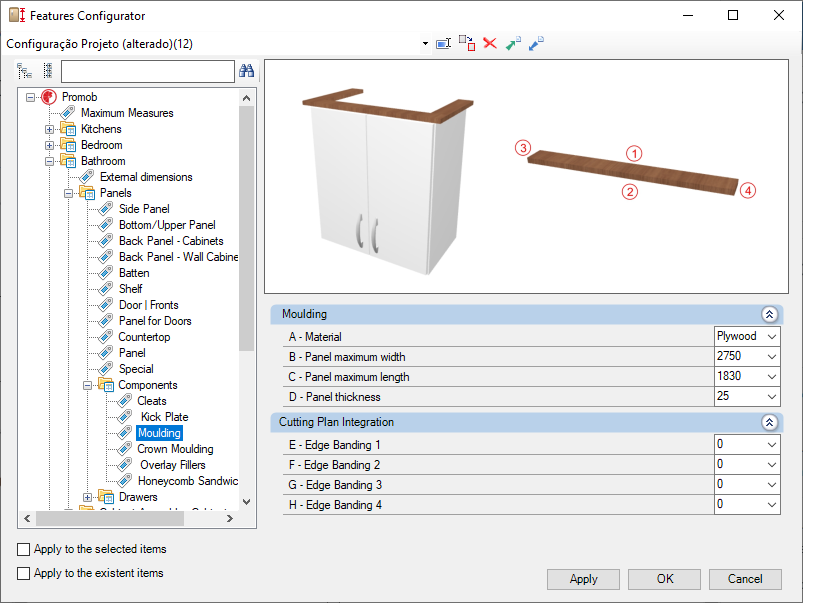Click the rename configuration toolbar icon
The height and width of the screenshot is (605, 813).
(x=443, y=44)
